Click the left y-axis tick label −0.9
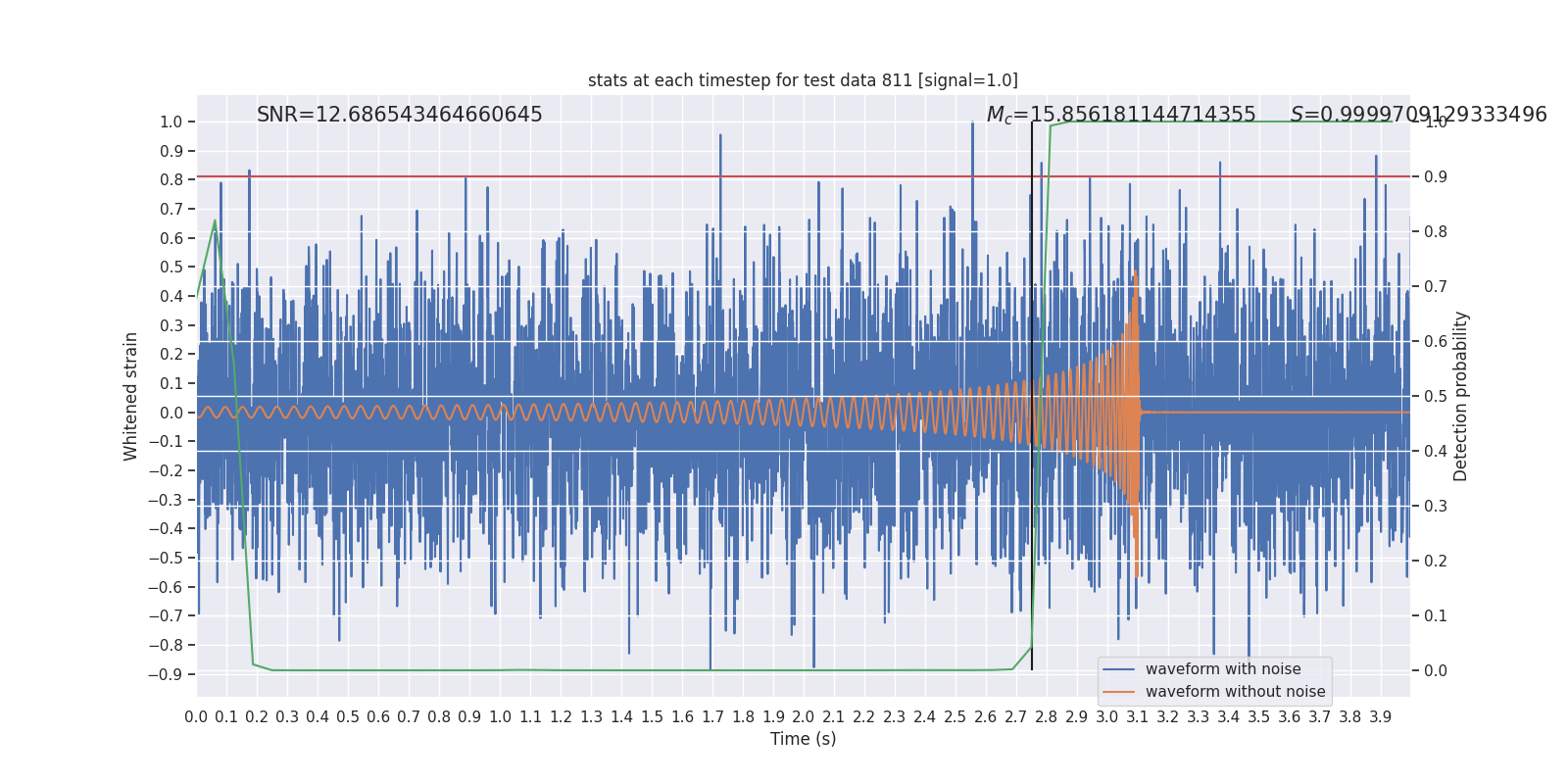Screen dimensions: 1568x784 [x=166, y=674]
